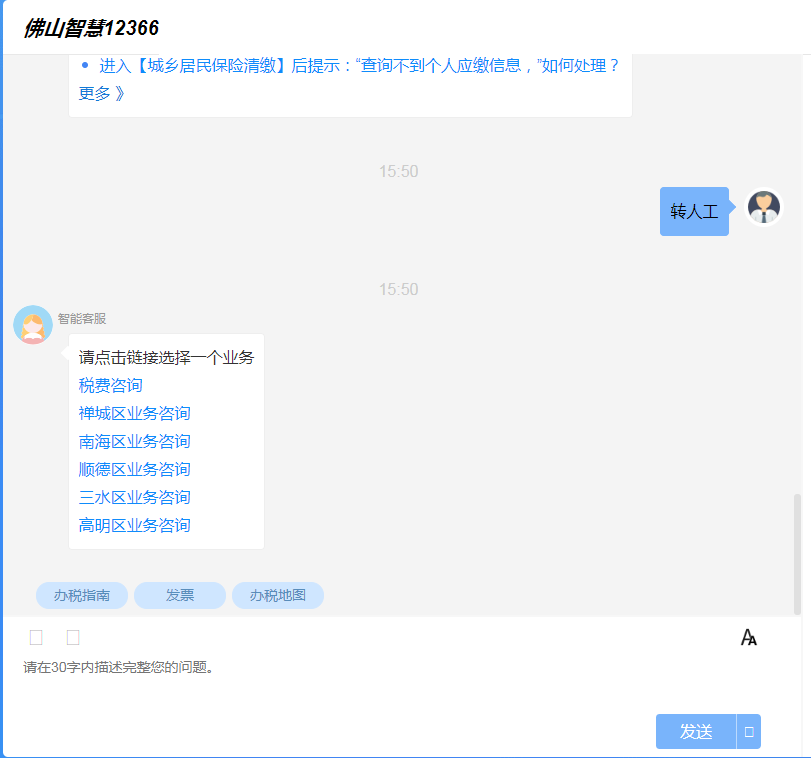Select the 办税地图 quick tab

[x=278, y=596]
